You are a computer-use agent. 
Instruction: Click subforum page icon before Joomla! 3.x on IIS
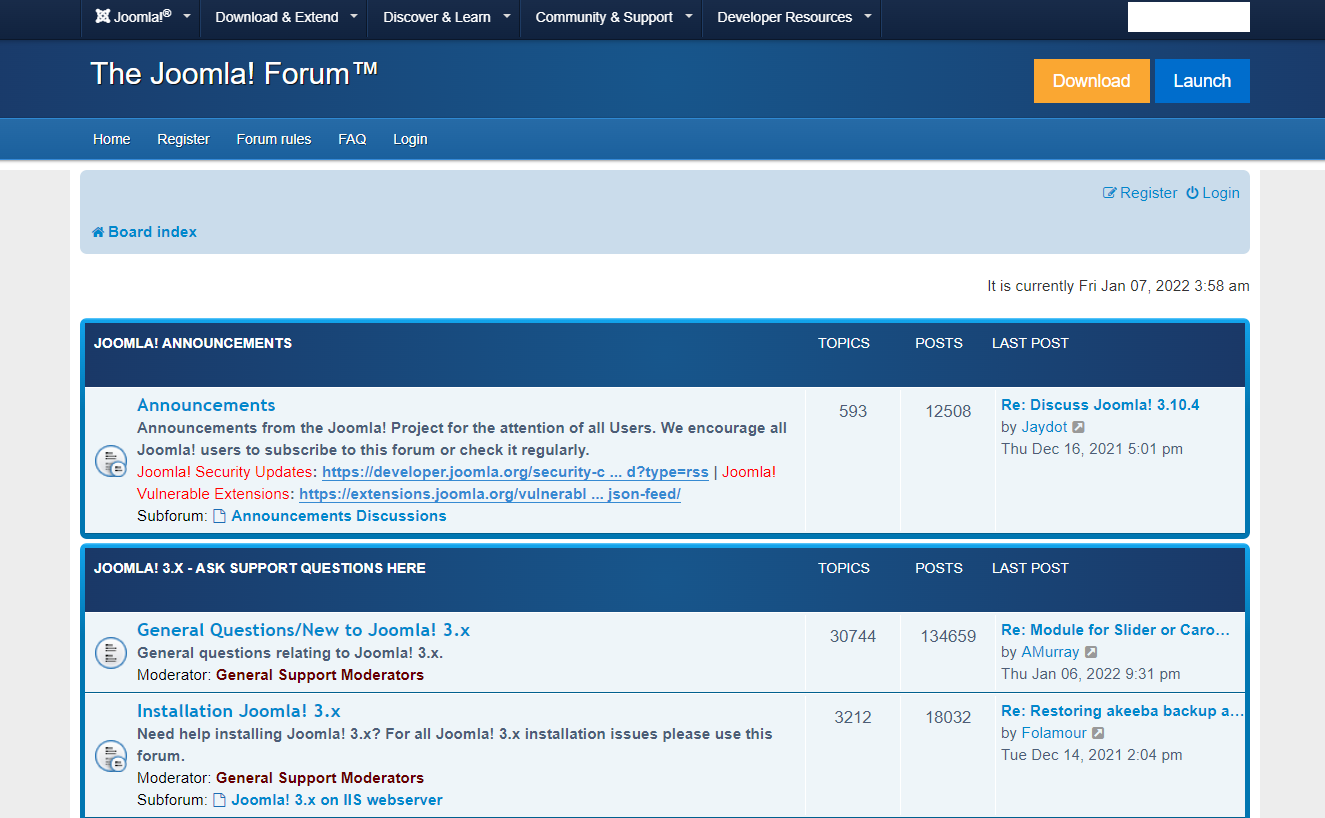pos(219,800)
